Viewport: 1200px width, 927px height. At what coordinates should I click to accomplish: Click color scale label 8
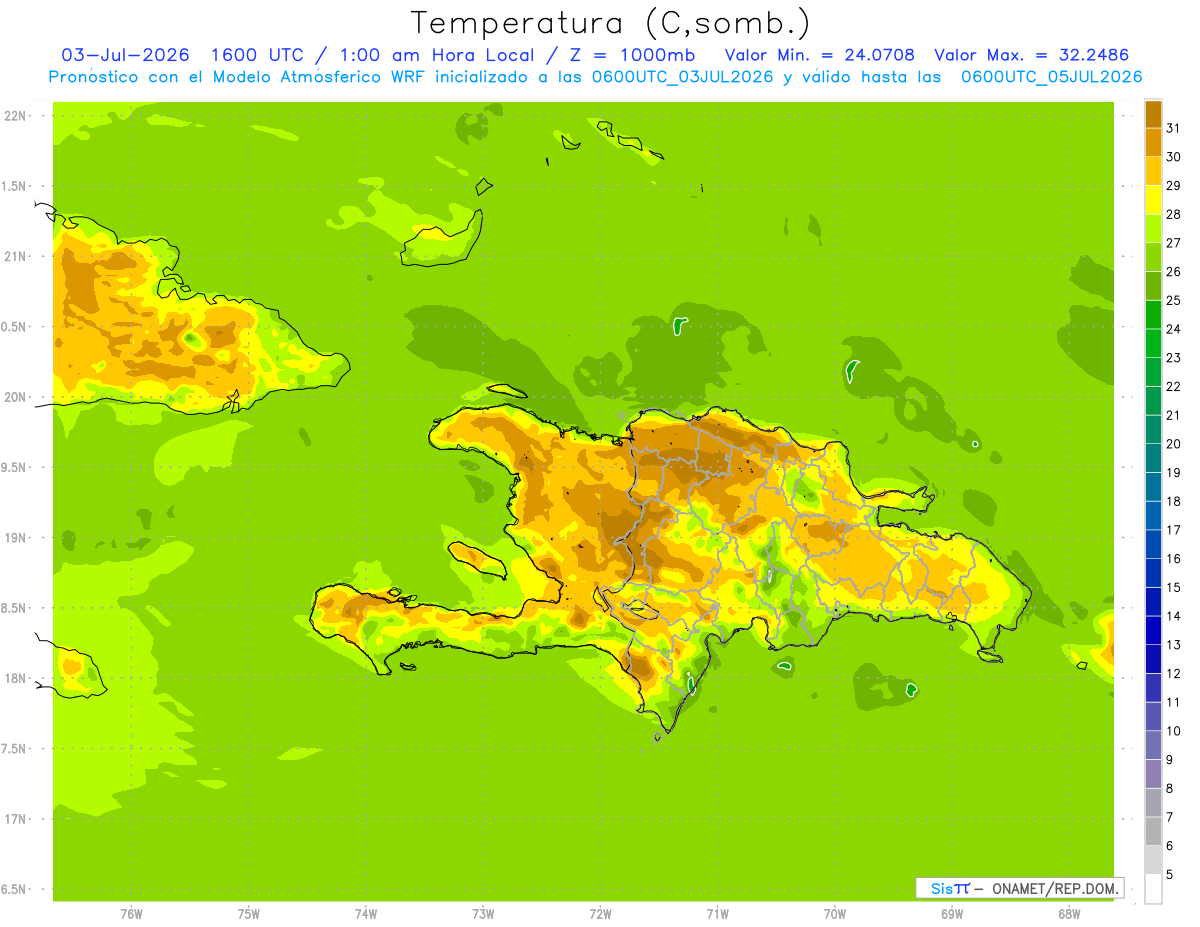[x=1170, y=789]
